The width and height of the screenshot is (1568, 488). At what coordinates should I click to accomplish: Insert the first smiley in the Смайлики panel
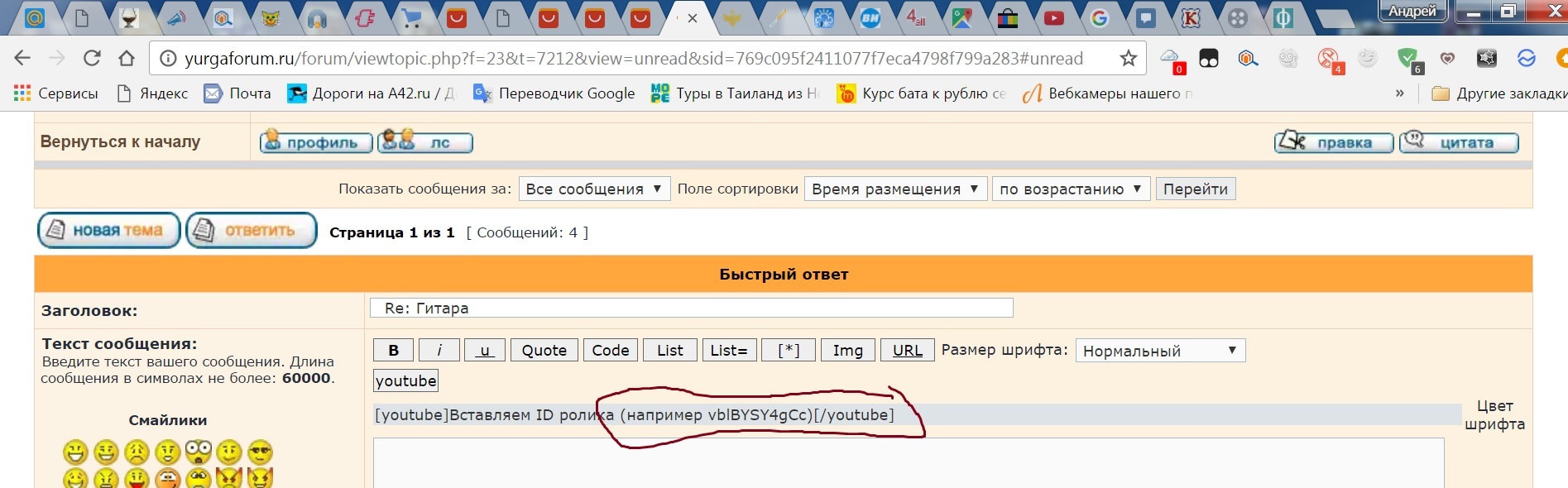[x=75, y=452]
